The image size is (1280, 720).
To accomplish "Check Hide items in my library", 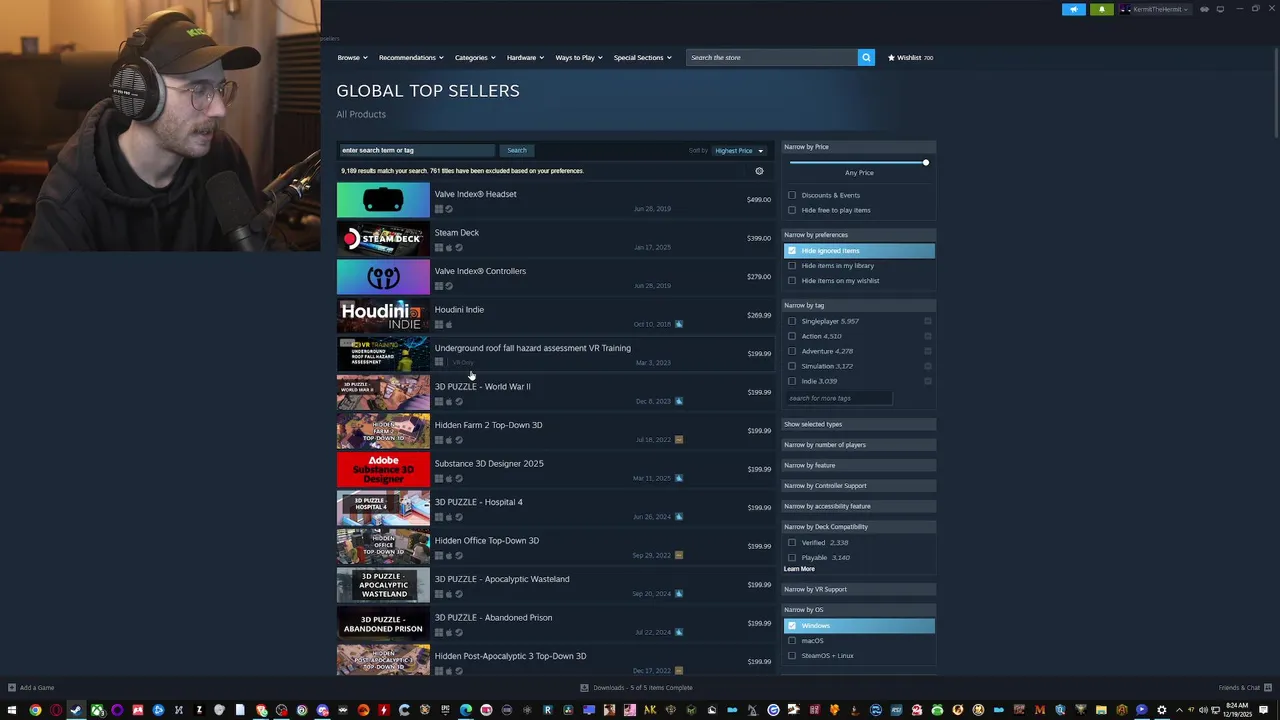I will pyautogui.click(x=792, y=266).
